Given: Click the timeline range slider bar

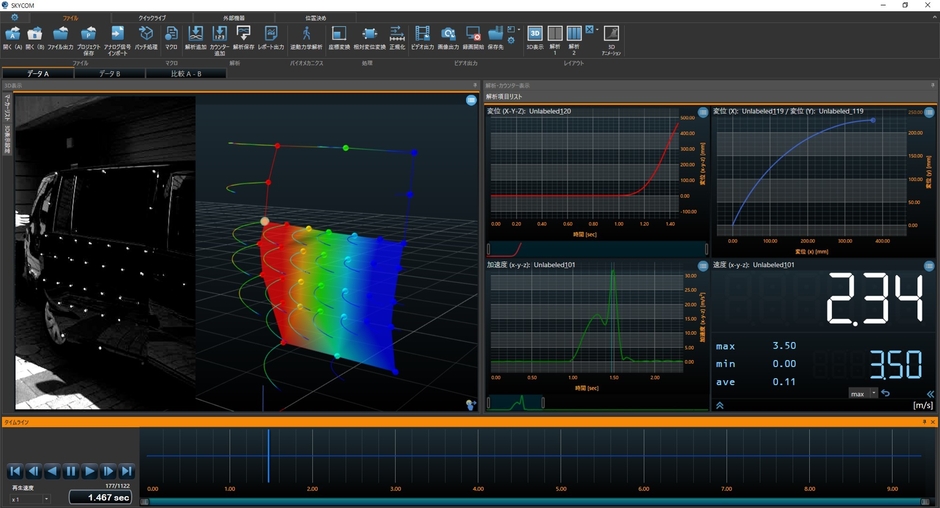Looking at the screenshot, I should pyautogui.click(x=534, y=501).
